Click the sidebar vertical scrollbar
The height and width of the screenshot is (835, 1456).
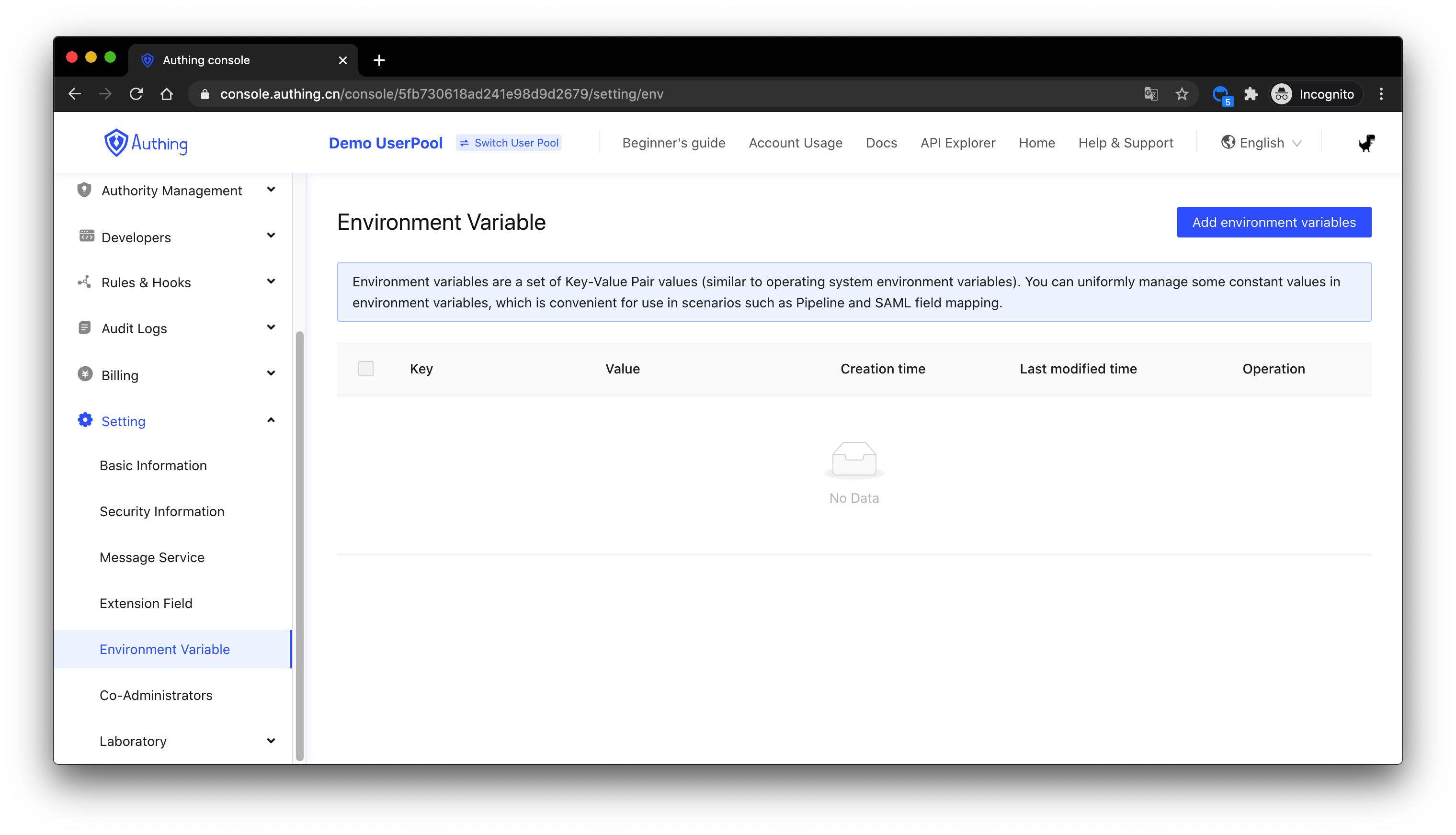pyautogui.click(x=299, y=545)
